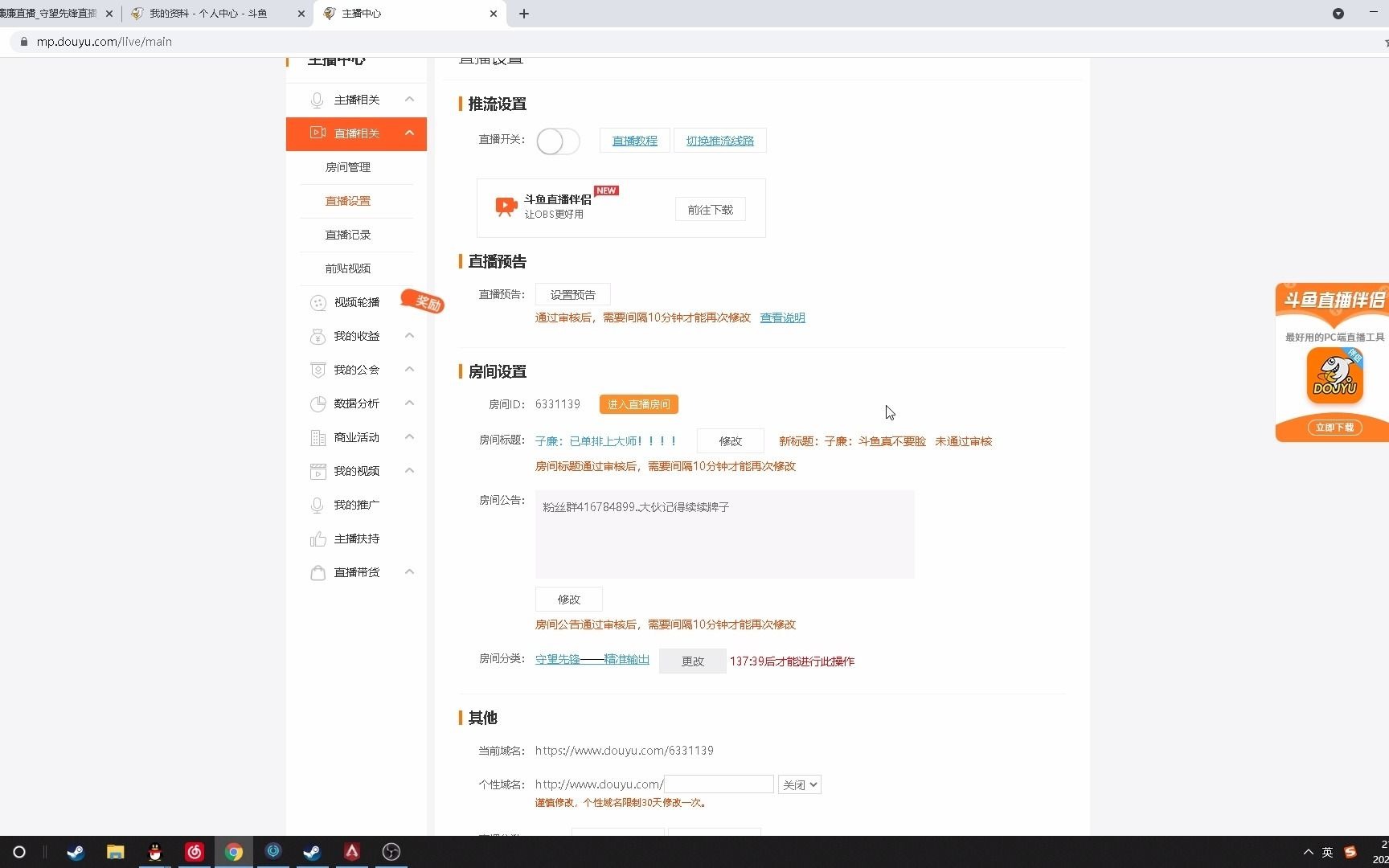Expand the 数据分析 section chevron
The width and height of the screenshot is (1389, 868).
409,403
